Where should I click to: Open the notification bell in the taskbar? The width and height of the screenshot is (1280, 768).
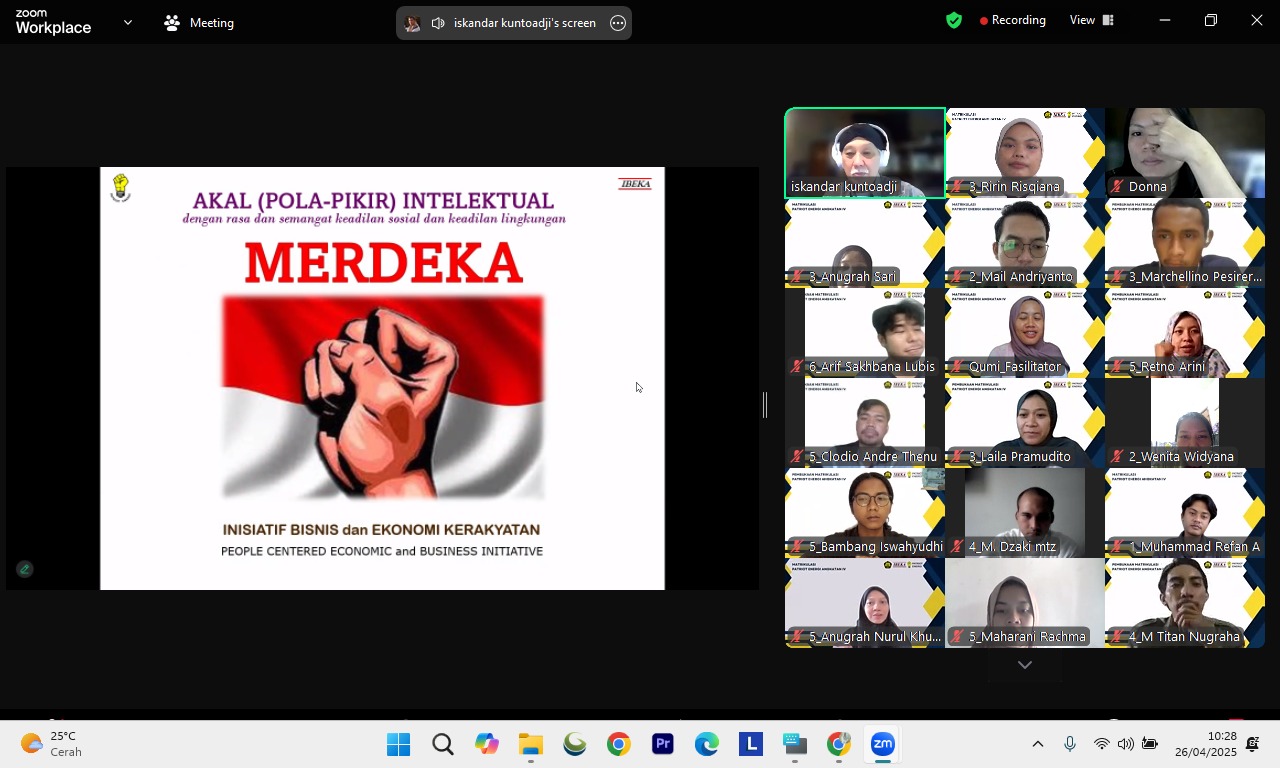coord(1252,744)
